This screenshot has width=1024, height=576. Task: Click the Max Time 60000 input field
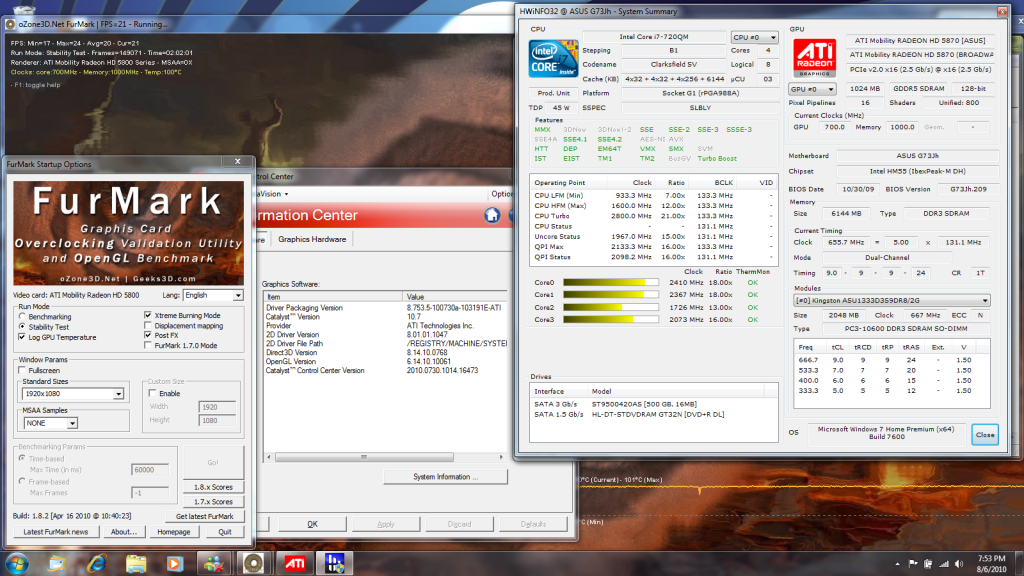point(150,470)
